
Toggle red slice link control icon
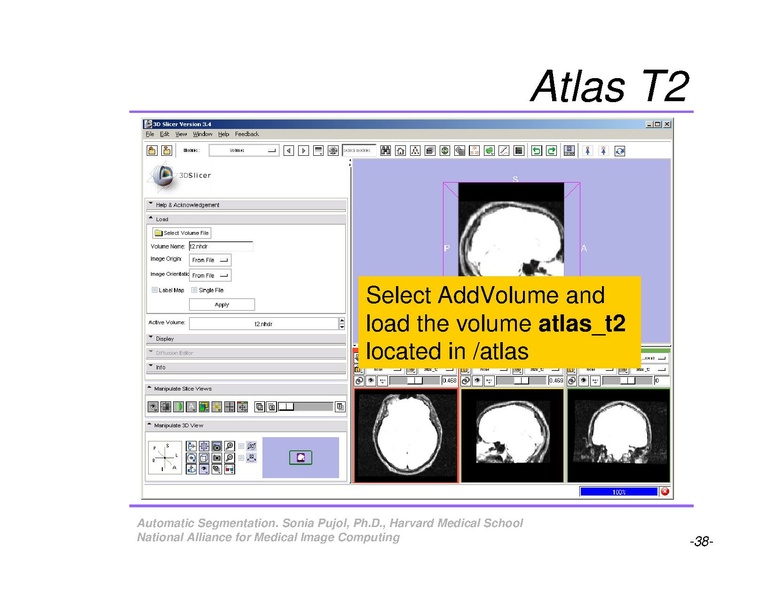click(x=359, y=381)
